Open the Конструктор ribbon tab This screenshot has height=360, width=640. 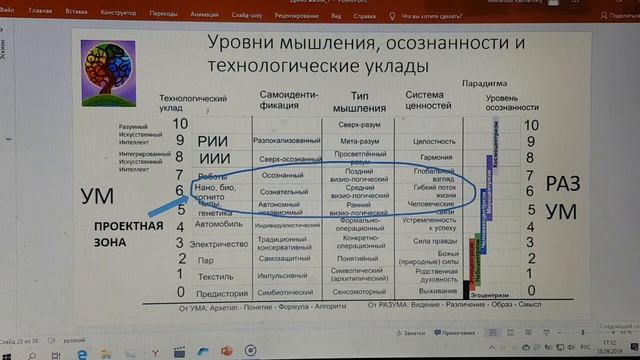click(x=118, y=13)
